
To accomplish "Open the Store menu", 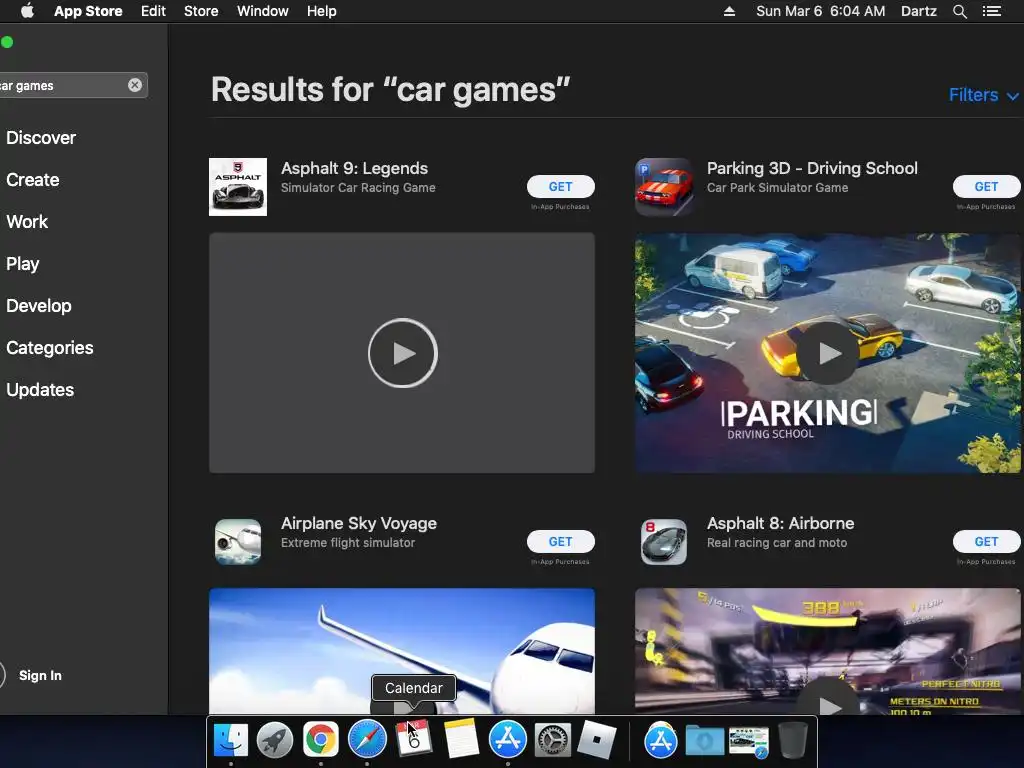I will coord(201,11).
